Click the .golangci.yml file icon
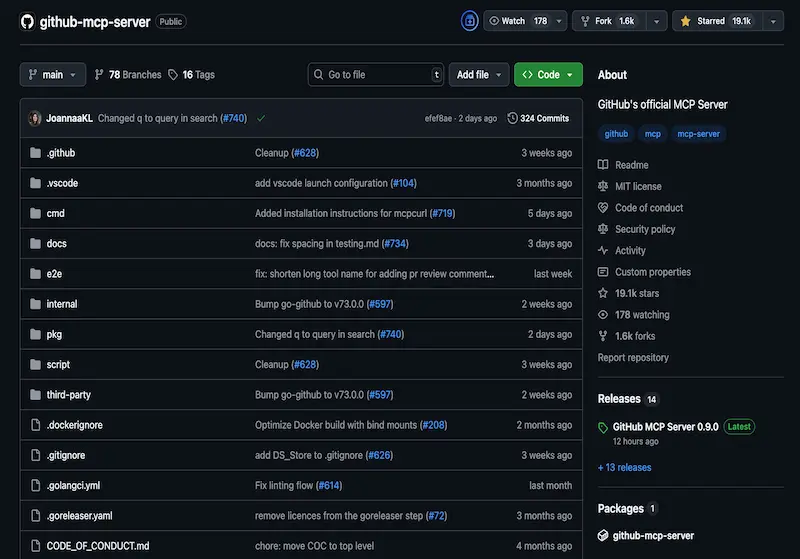The width and height of the screenshot is (800, 559). click(x=35, y=485)
